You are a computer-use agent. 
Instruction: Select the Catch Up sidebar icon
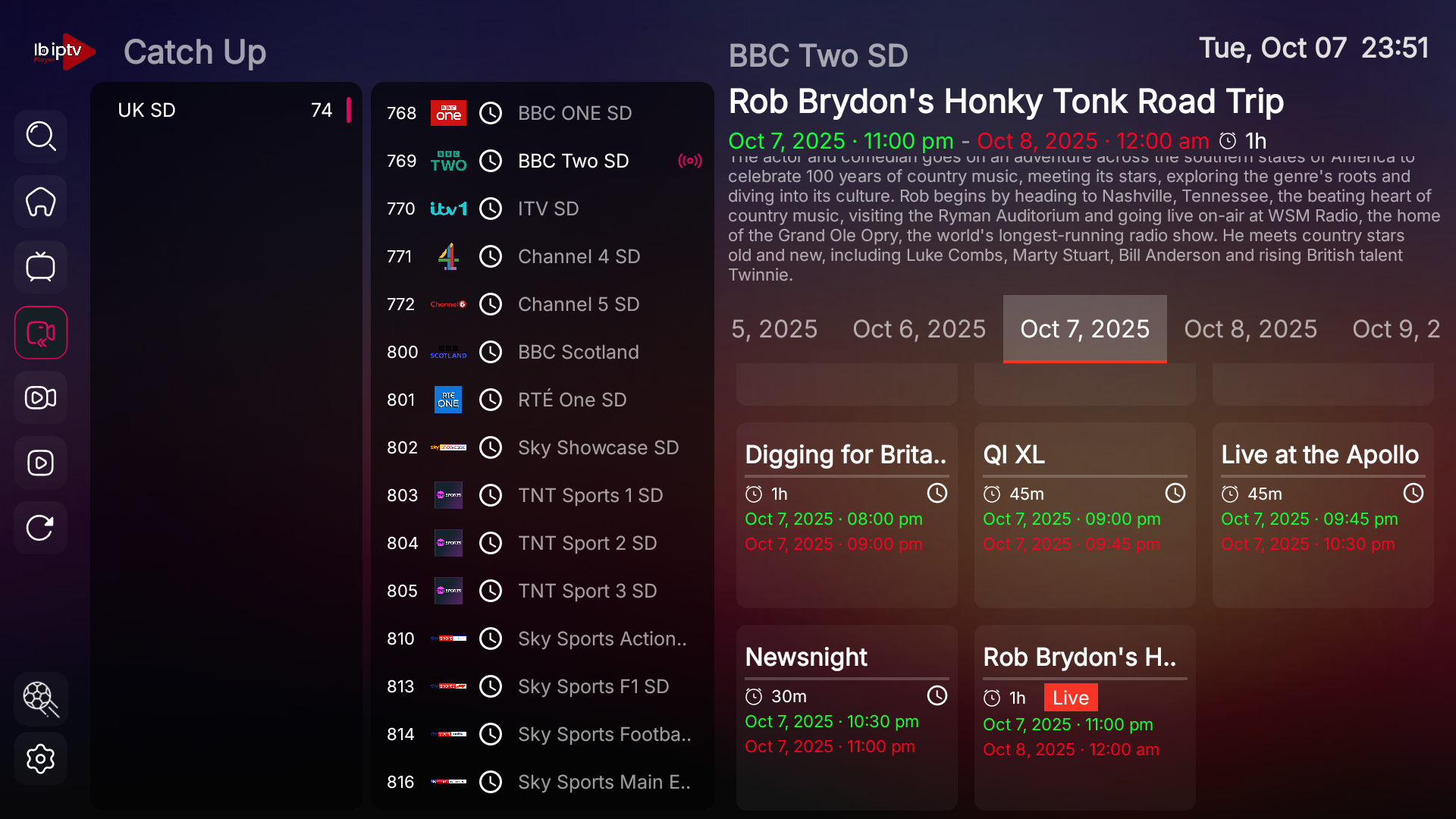[41, 332]
